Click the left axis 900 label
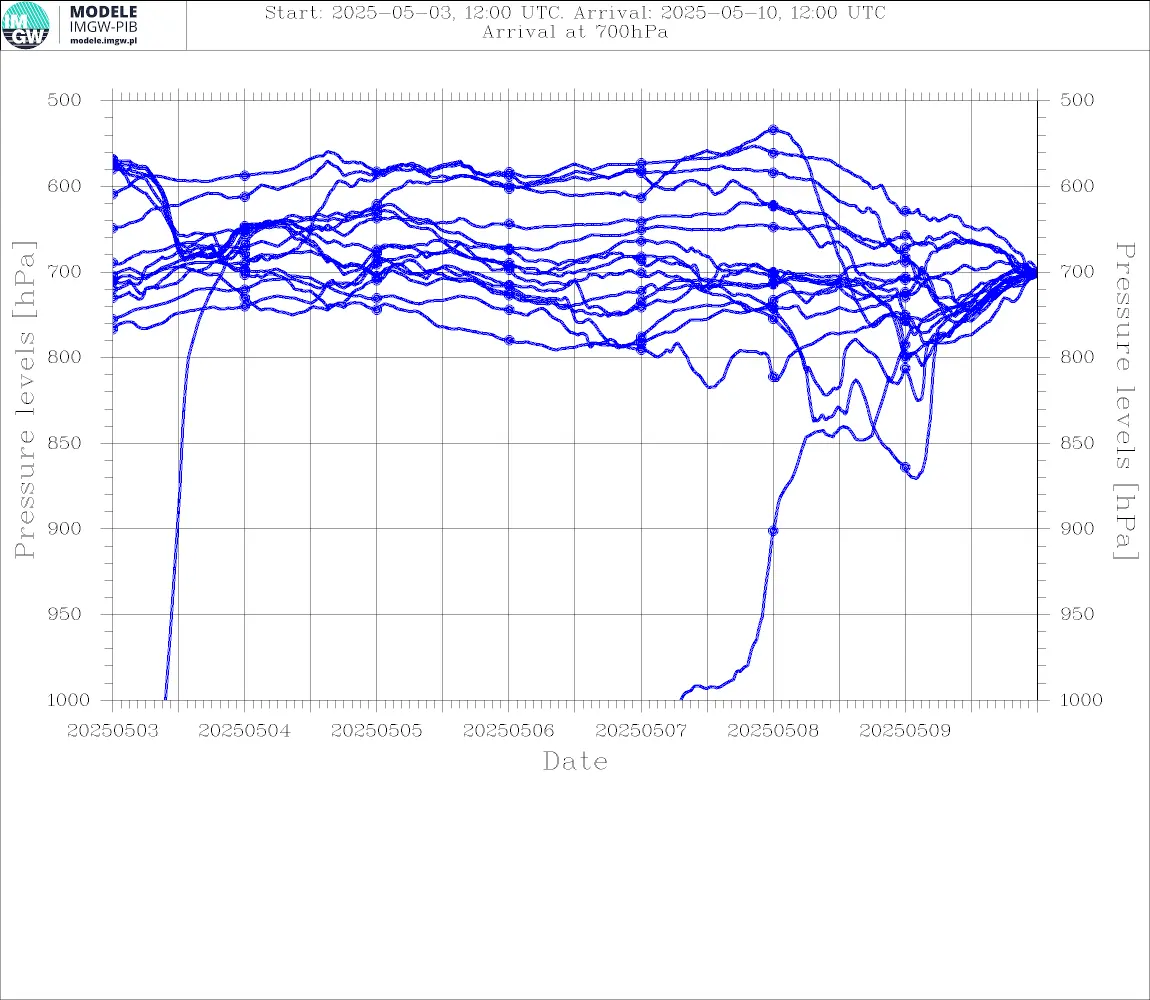Viewport: 1150px width, 1000px height. tap(65, 528)
